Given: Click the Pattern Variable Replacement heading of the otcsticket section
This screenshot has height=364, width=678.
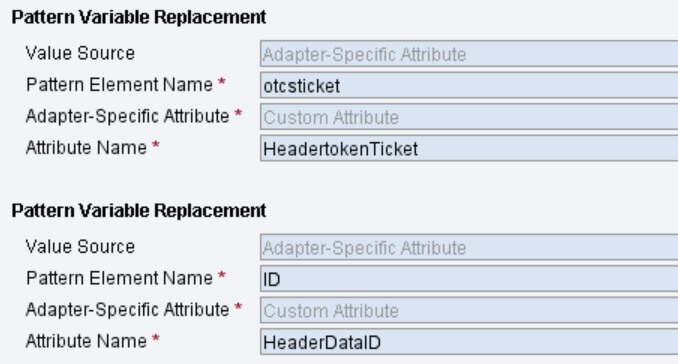Looking at the screenshot, I should pyautogui.click(x=139, y=17).
